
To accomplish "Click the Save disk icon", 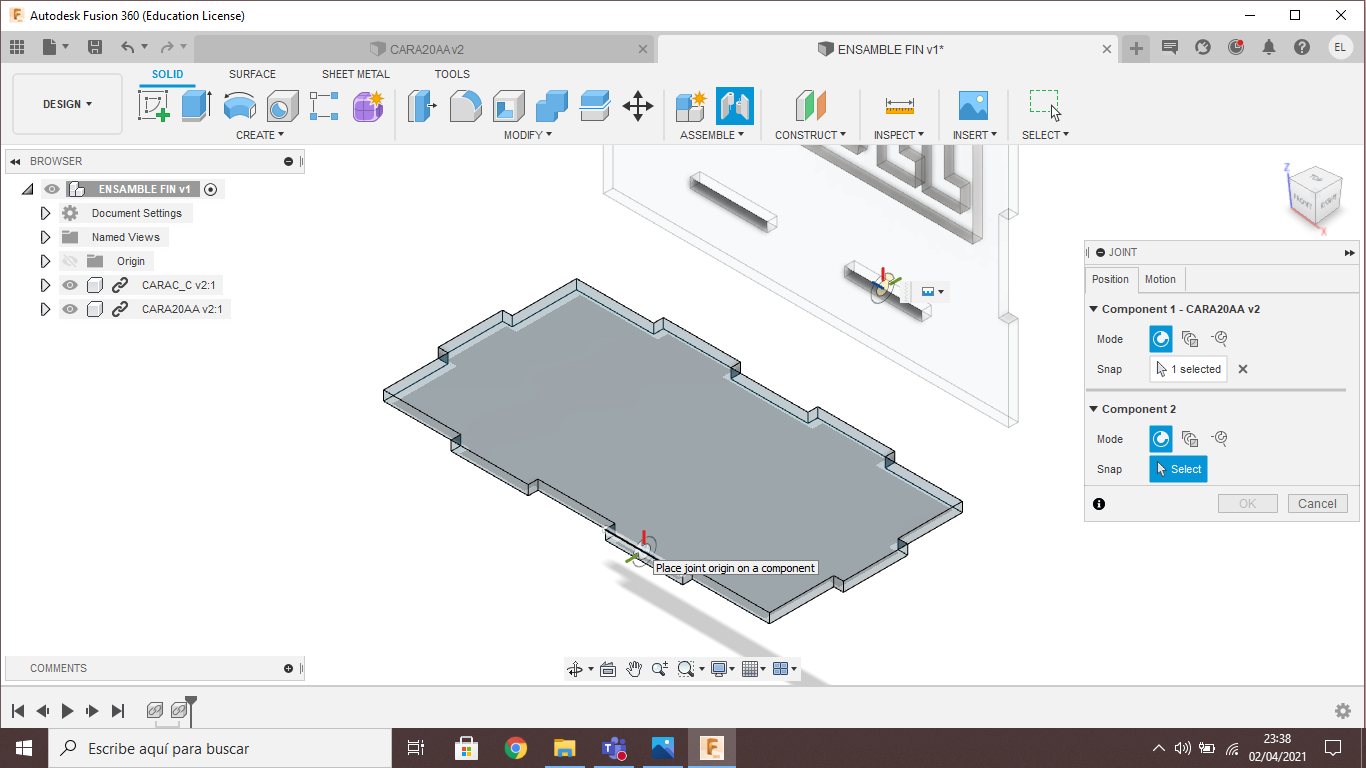I will [95, 47].
